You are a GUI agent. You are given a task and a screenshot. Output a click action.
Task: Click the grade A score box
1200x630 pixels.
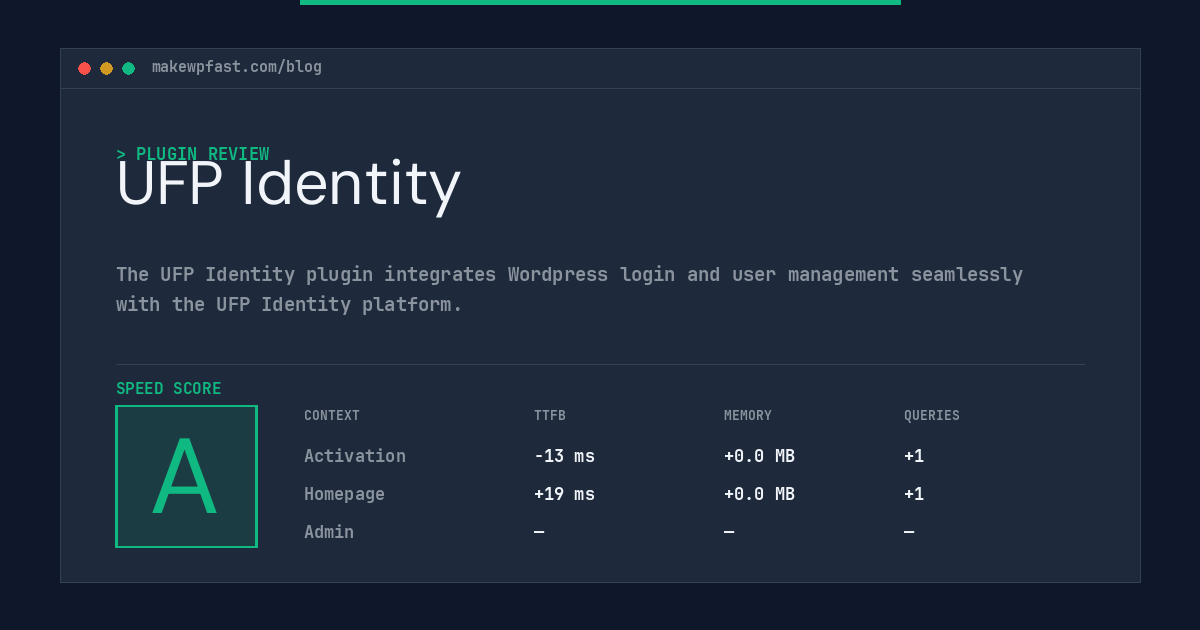click(186, 476)
